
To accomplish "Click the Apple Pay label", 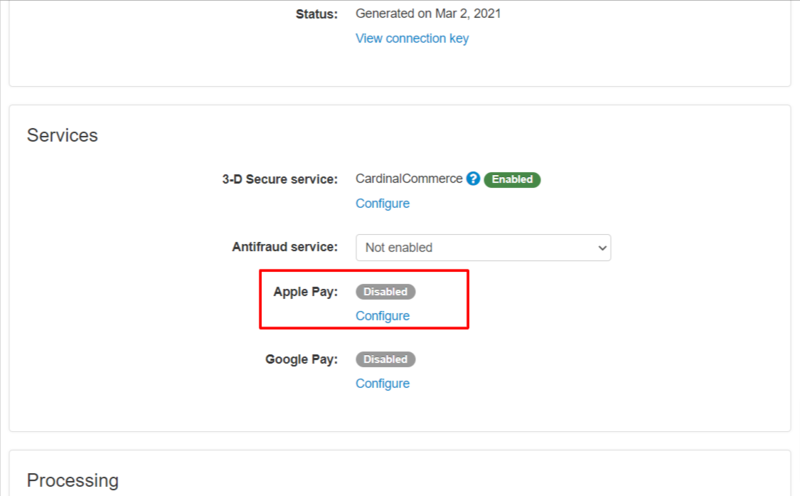I will 305,292.
